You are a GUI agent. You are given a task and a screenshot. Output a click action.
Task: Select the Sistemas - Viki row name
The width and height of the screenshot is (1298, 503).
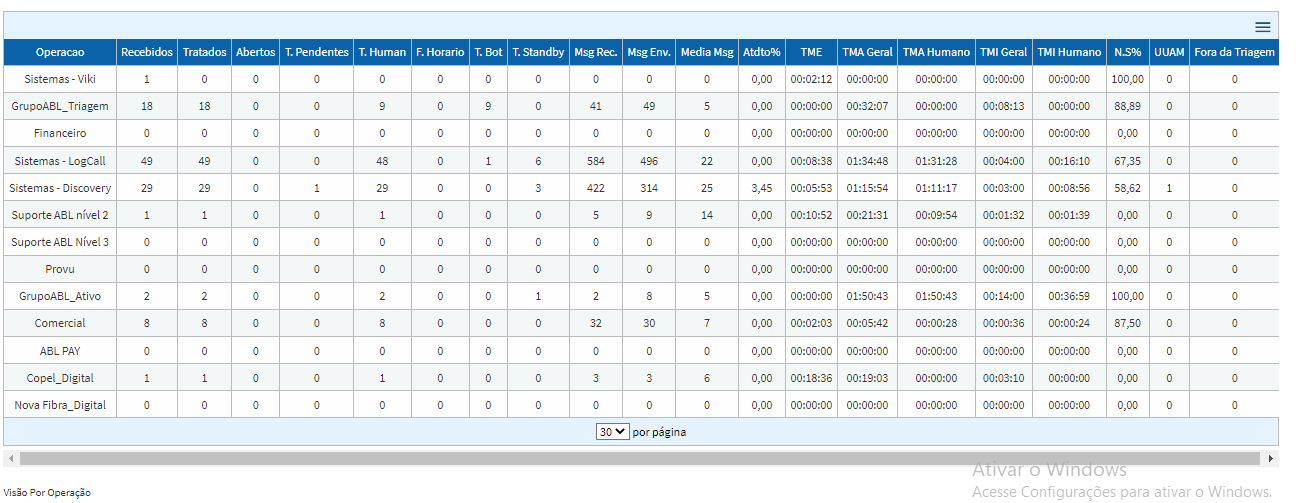(x=60, y=79)
